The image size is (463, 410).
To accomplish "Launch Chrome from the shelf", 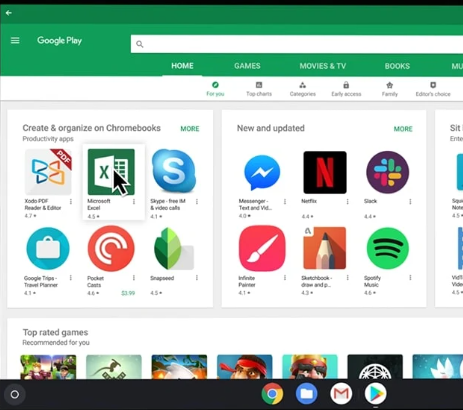I will (272, 394).
